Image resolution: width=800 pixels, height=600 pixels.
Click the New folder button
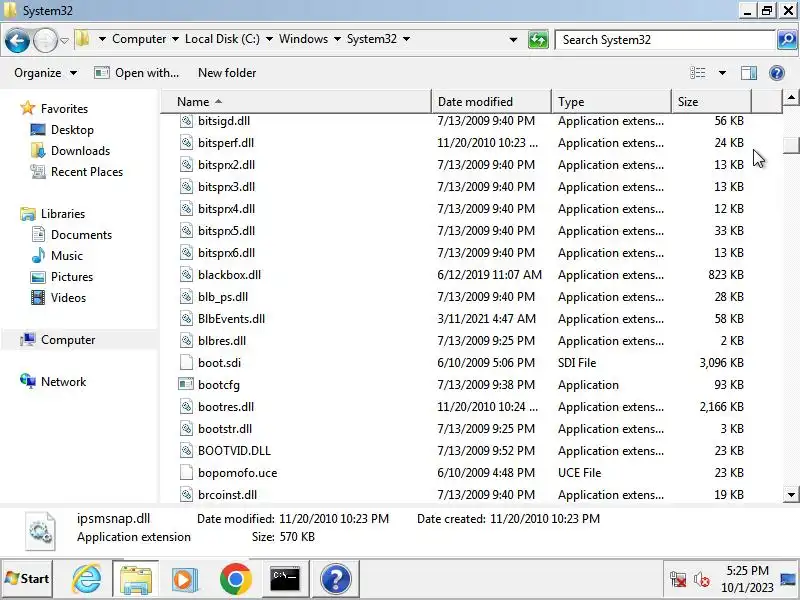point(227,73)
